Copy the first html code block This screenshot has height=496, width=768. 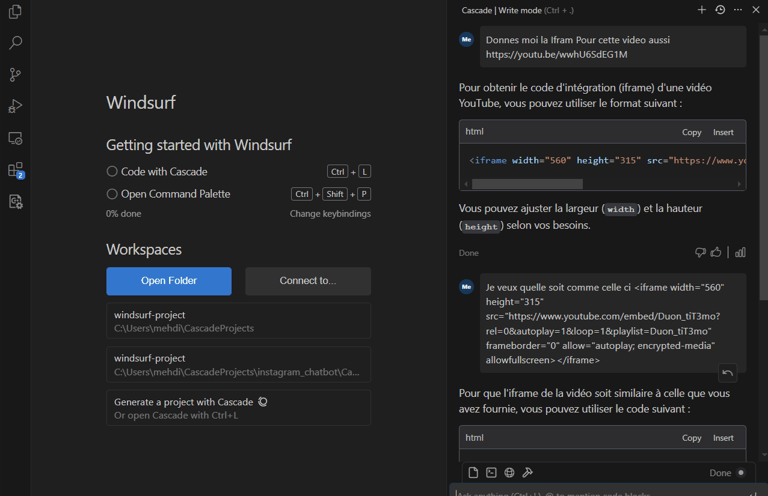coord(692,132)
